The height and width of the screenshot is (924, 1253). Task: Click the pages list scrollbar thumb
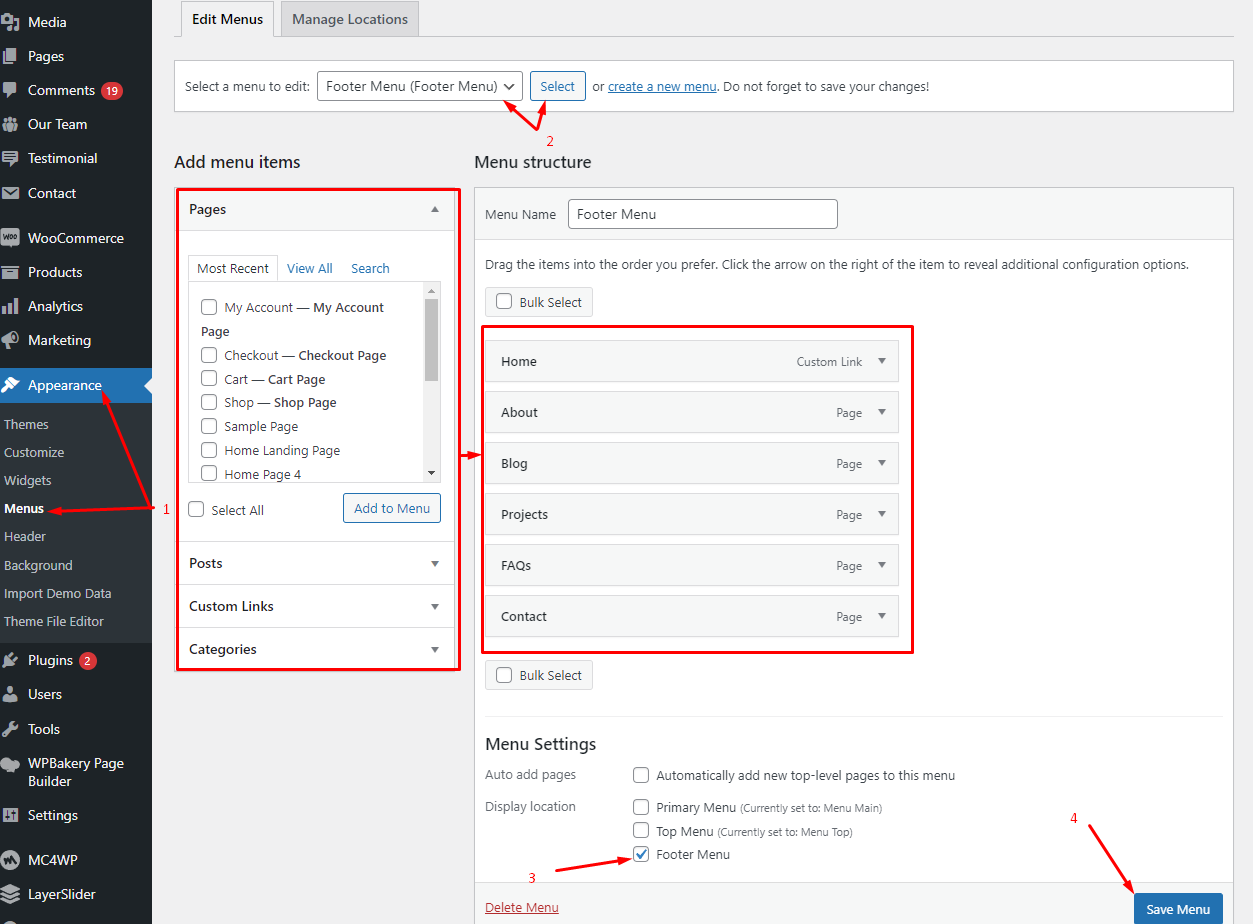pyautogui.click(x=431, y=340)
